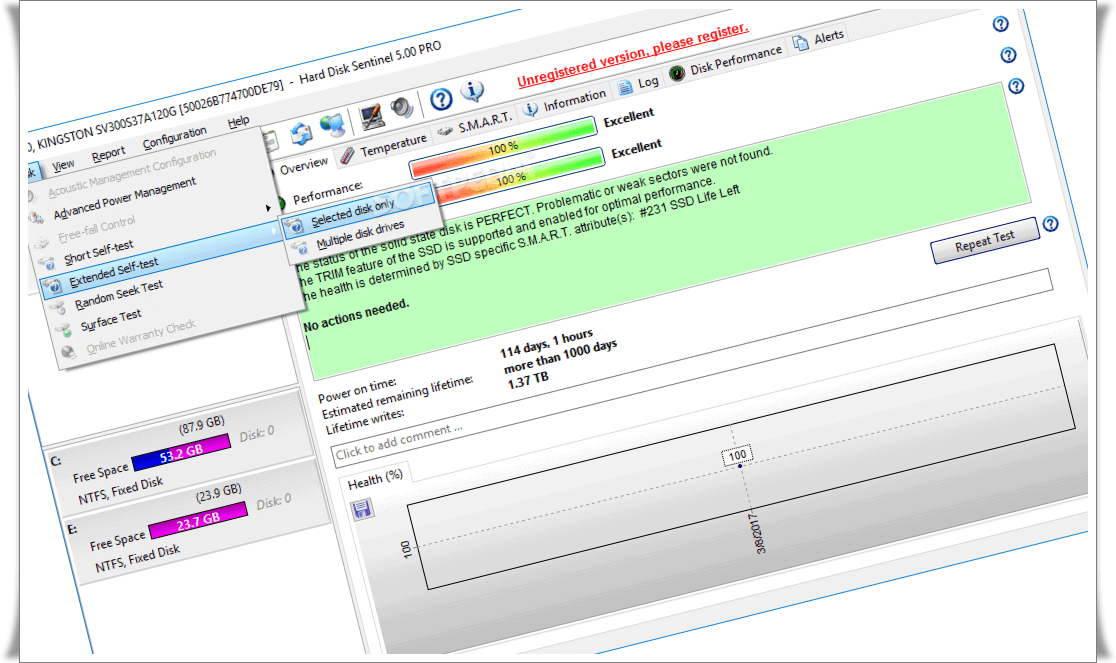Click the "1.37 TB" lifetime writes value
The image size is (1116, 663).
528,380
